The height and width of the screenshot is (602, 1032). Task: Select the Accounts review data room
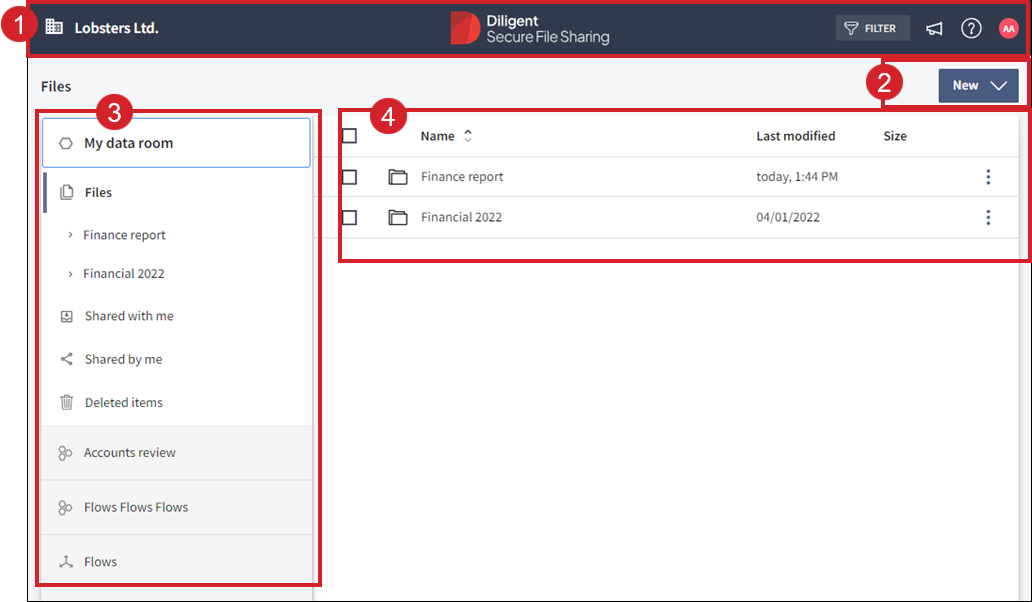(130, 453)
